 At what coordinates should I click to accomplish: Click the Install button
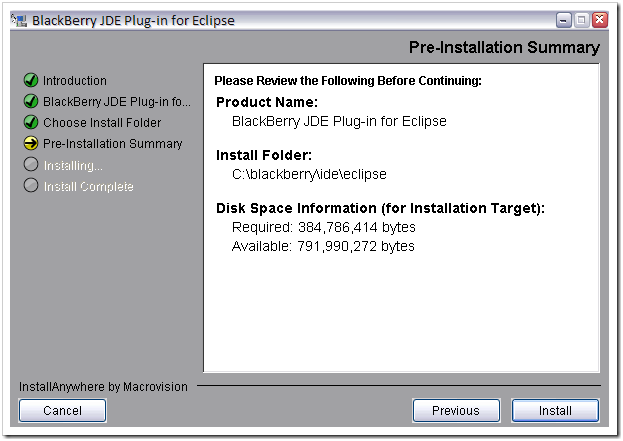tap(555, 410)
